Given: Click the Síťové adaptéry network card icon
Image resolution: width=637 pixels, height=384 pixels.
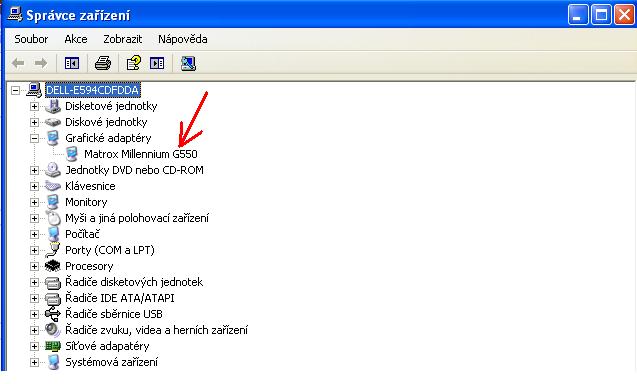Looking at the screenshot, I should [x=53, y=346].
